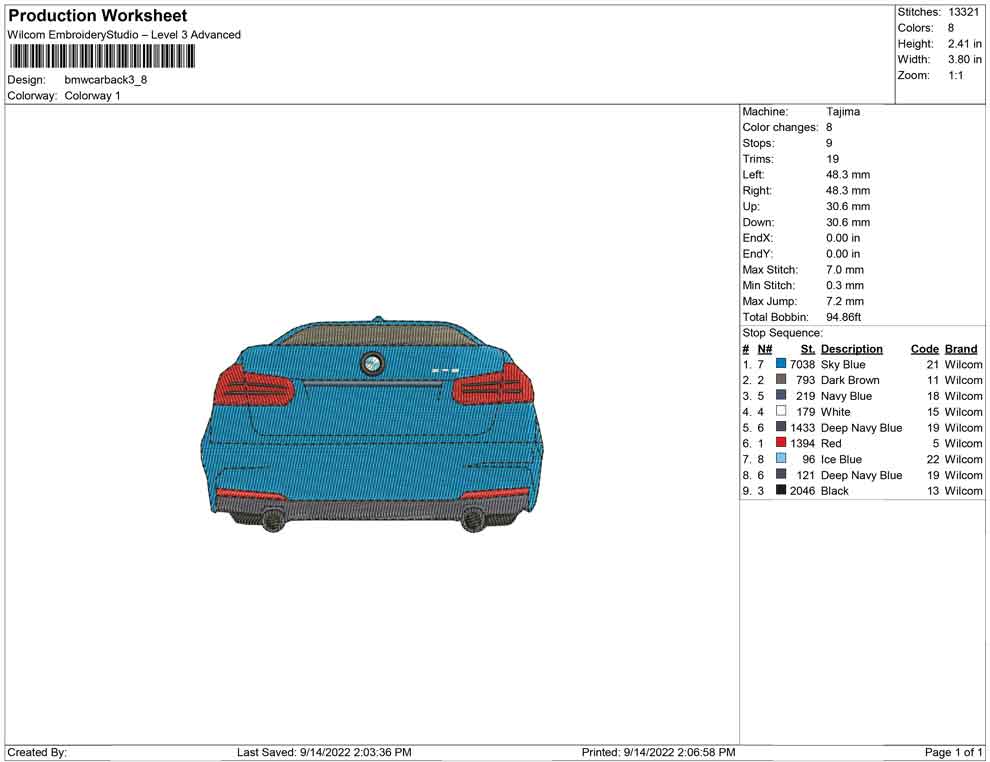Click the White color swatch
This screenshot has height=762, width=990.
click(x=781, y=411)
